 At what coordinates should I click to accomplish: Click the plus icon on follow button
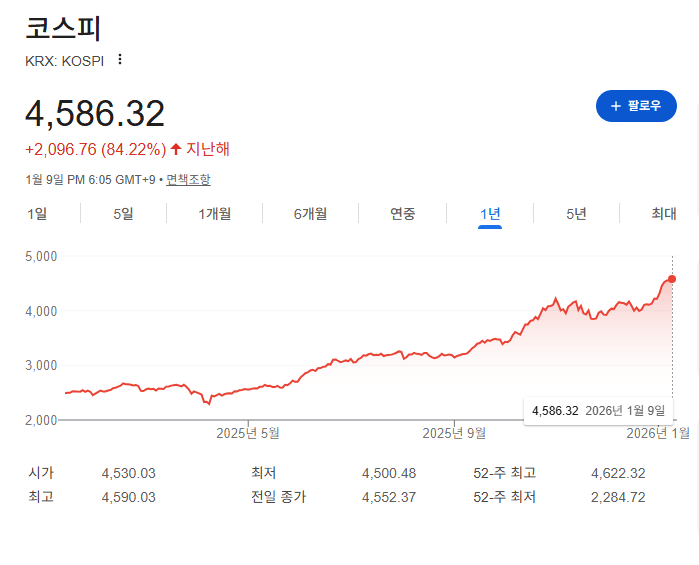click(616, 106)
